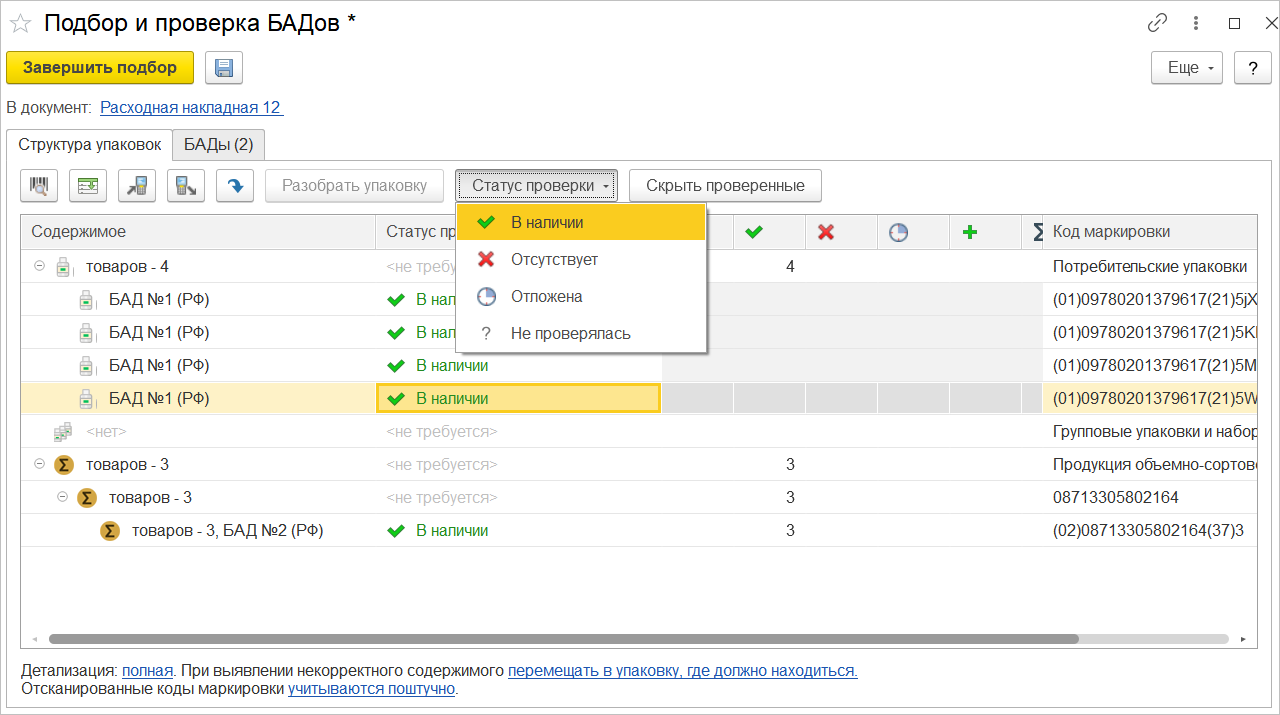This screenshot has height=715, width=1280.
Task: Click the link chain icon in title bar
Action: 1158,23
